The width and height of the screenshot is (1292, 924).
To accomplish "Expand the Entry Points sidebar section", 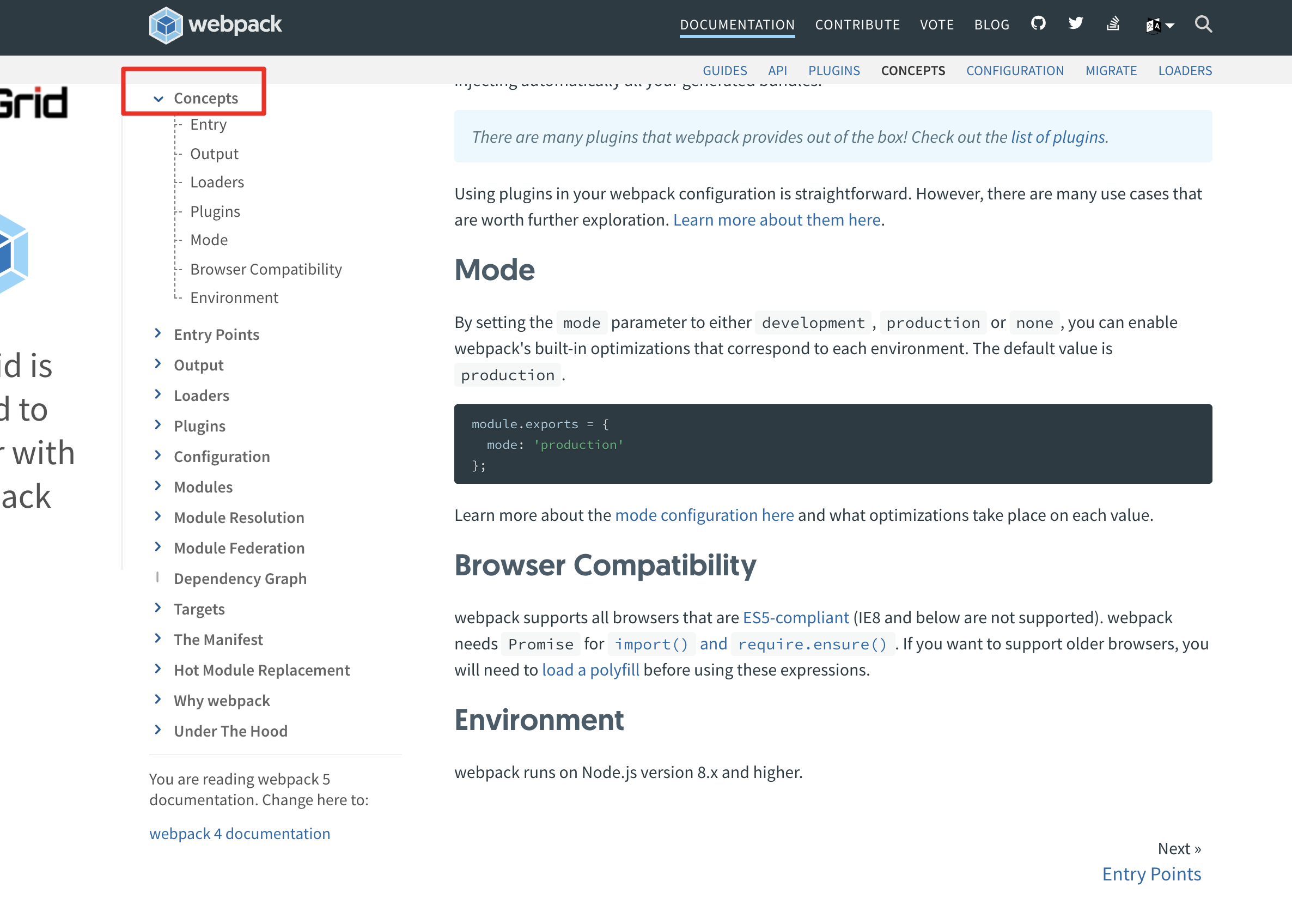I will [158, 333].
